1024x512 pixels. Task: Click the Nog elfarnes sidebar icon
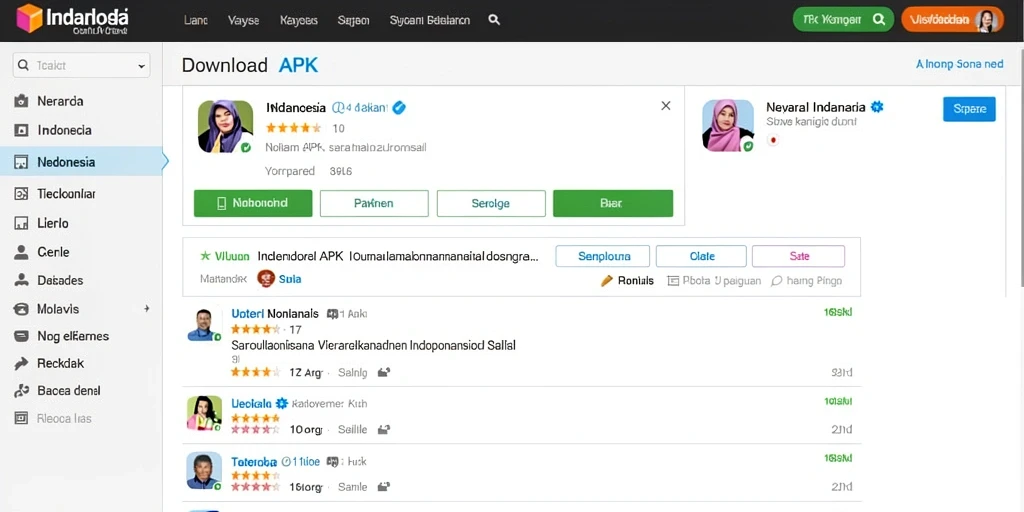(x=22, y=336)
